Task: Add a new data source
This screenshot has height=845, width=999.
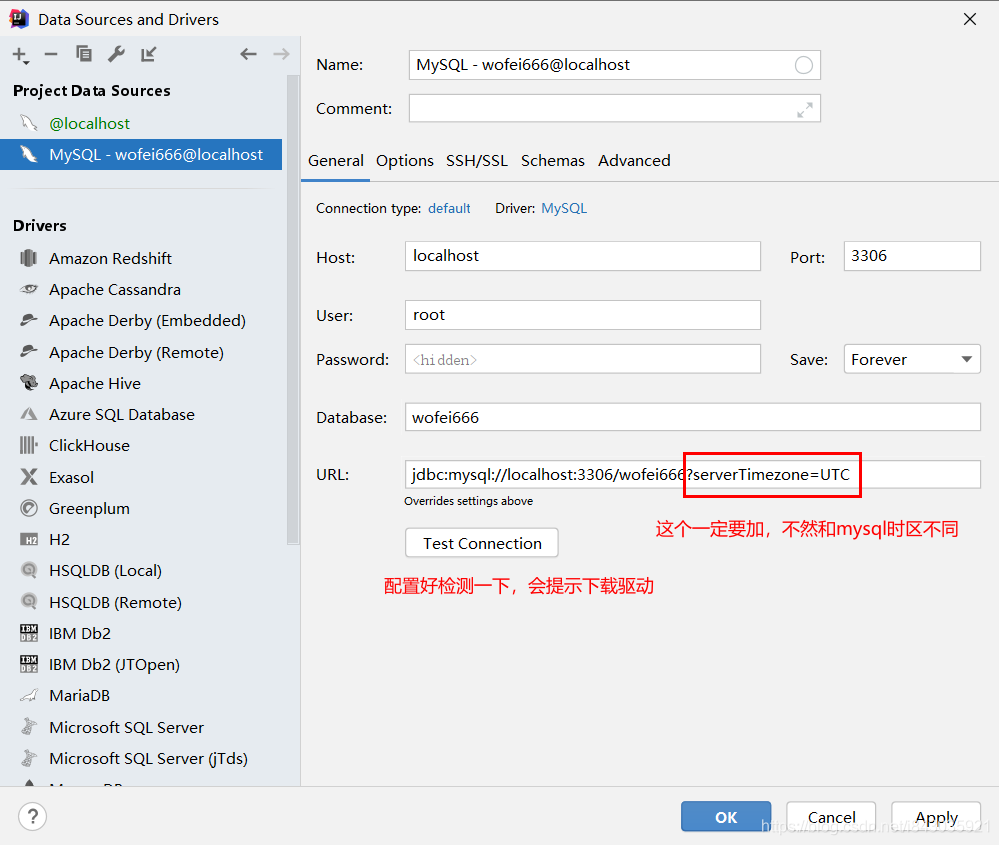Action: coord(20,54)
